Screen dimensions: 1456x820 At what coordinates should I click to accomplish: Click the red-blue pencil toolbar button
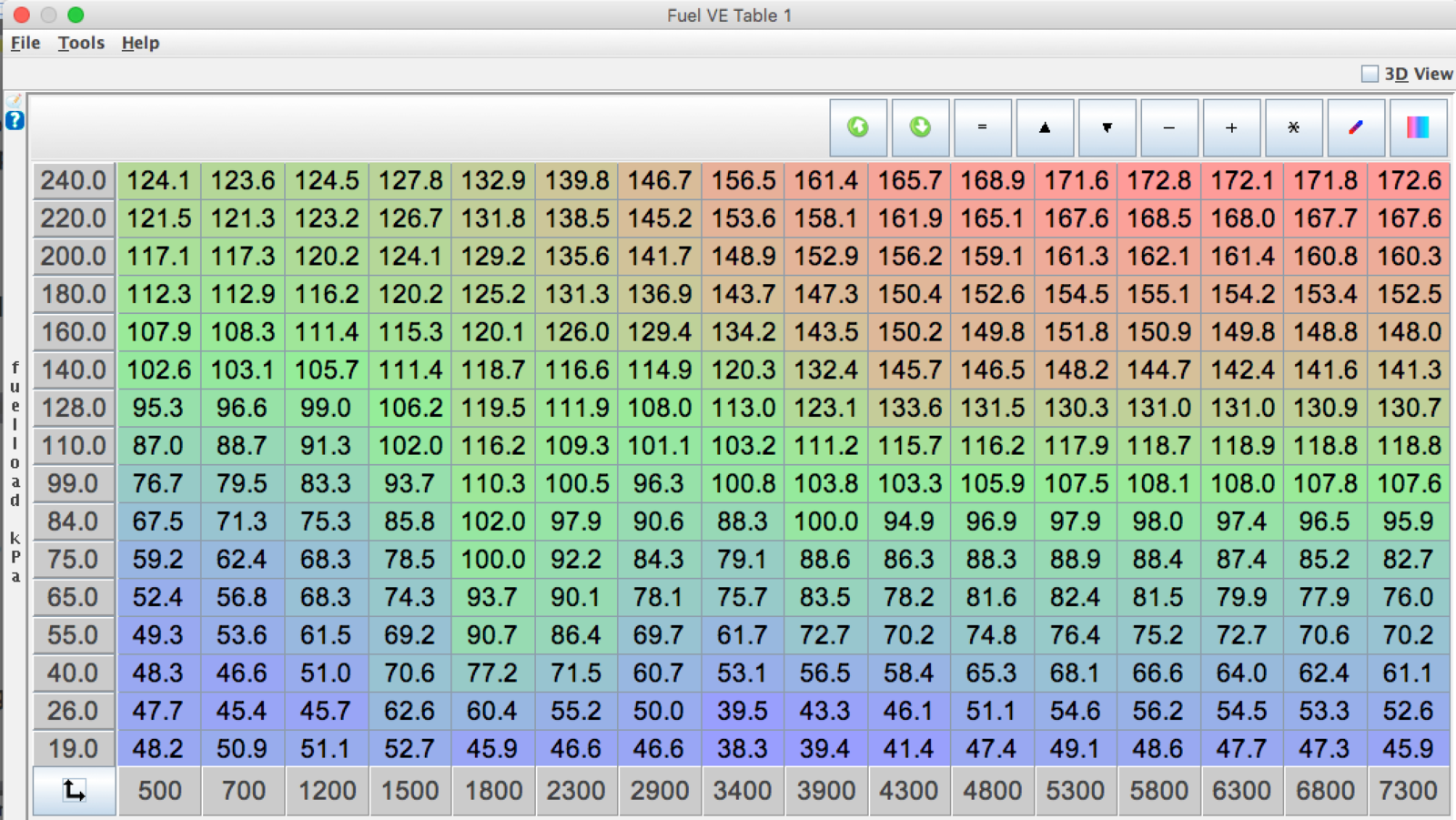point(1356,127)
